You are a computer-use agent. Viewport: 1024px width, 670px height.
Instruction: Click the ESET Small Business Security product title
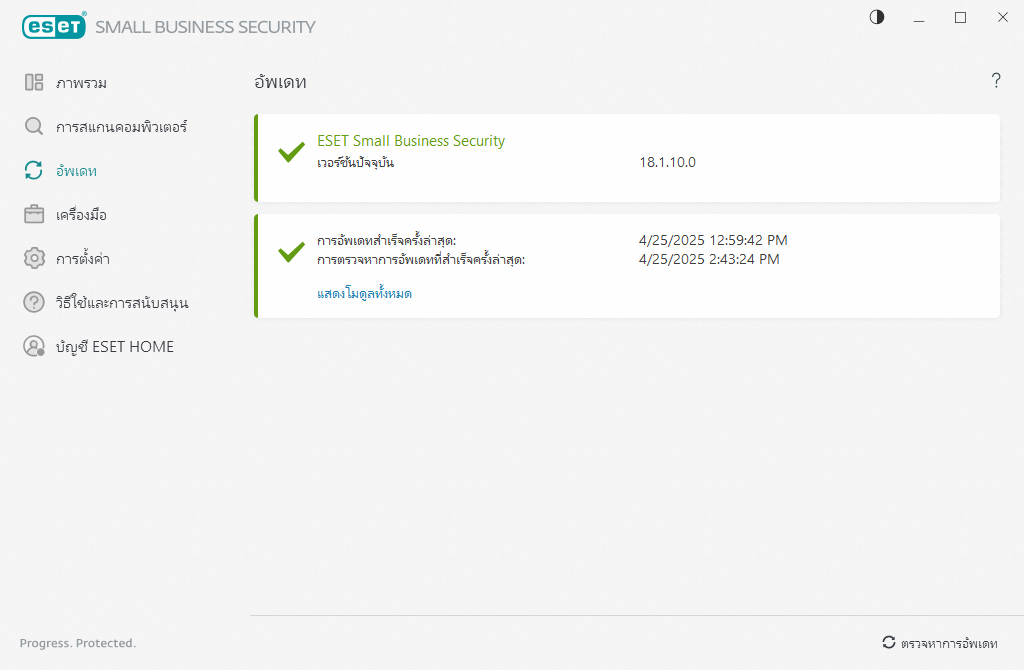[411, 141]
